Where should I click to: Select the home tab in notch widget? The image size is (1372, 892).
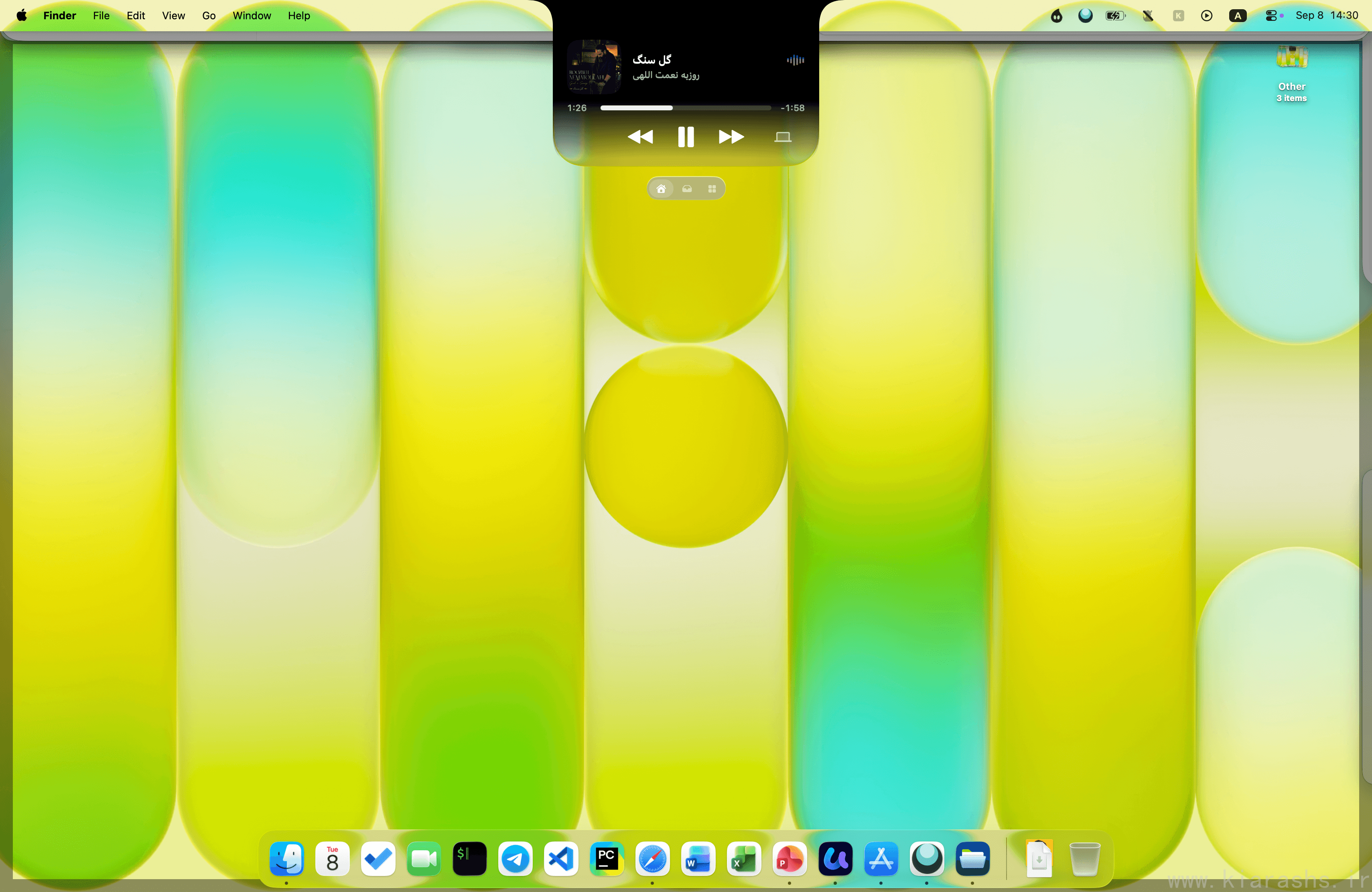pyautogui.click(x=661, y=189)
